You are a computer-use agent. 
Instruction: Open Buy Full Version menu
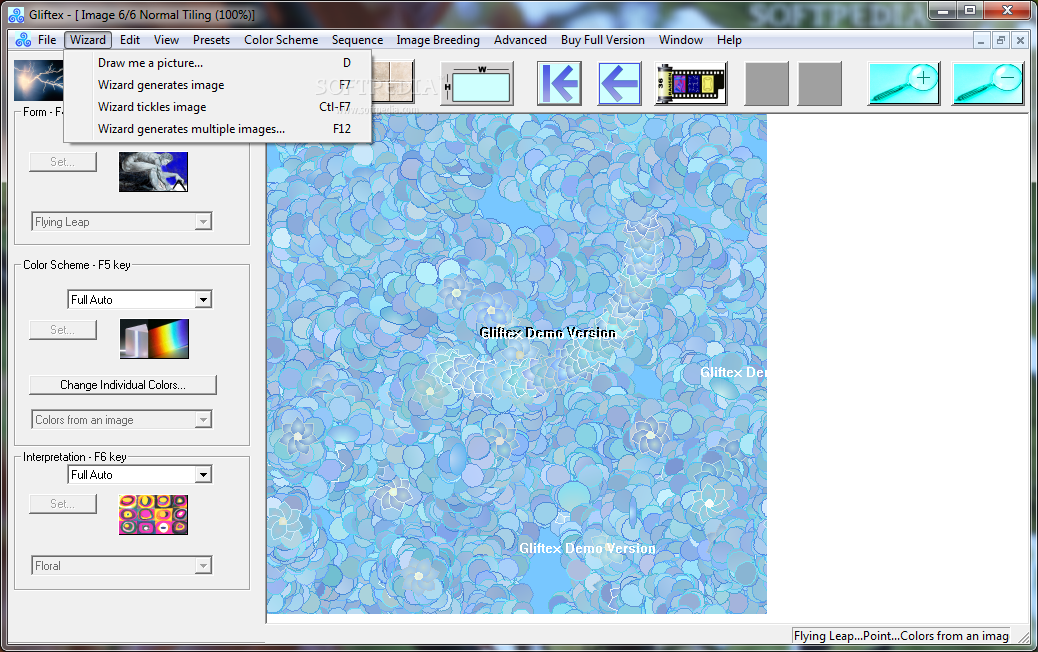pyautogui.click(x=602, y=40)
